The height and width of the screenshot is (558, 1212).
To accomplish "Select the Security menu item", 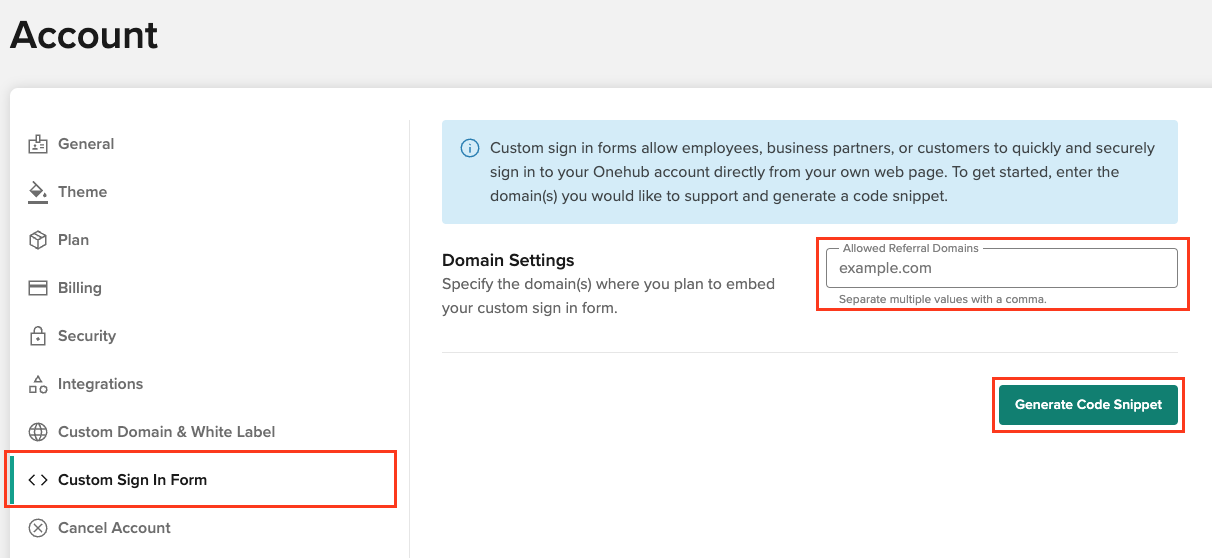I will [x=87, y=336].
